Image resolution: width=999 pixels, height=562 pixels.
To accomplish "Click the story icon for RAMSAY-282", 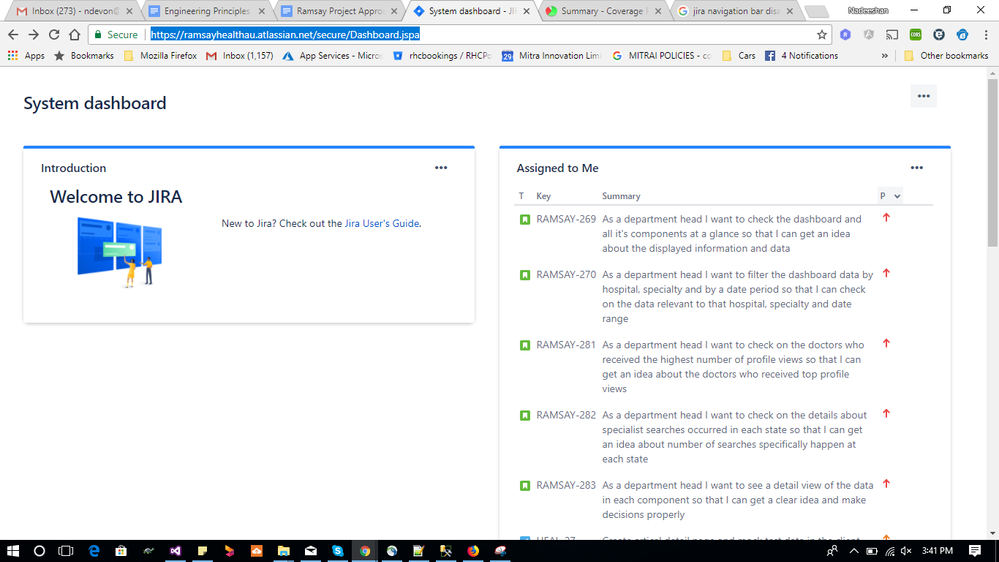I will pyautogui.click(x=524, y=415).
